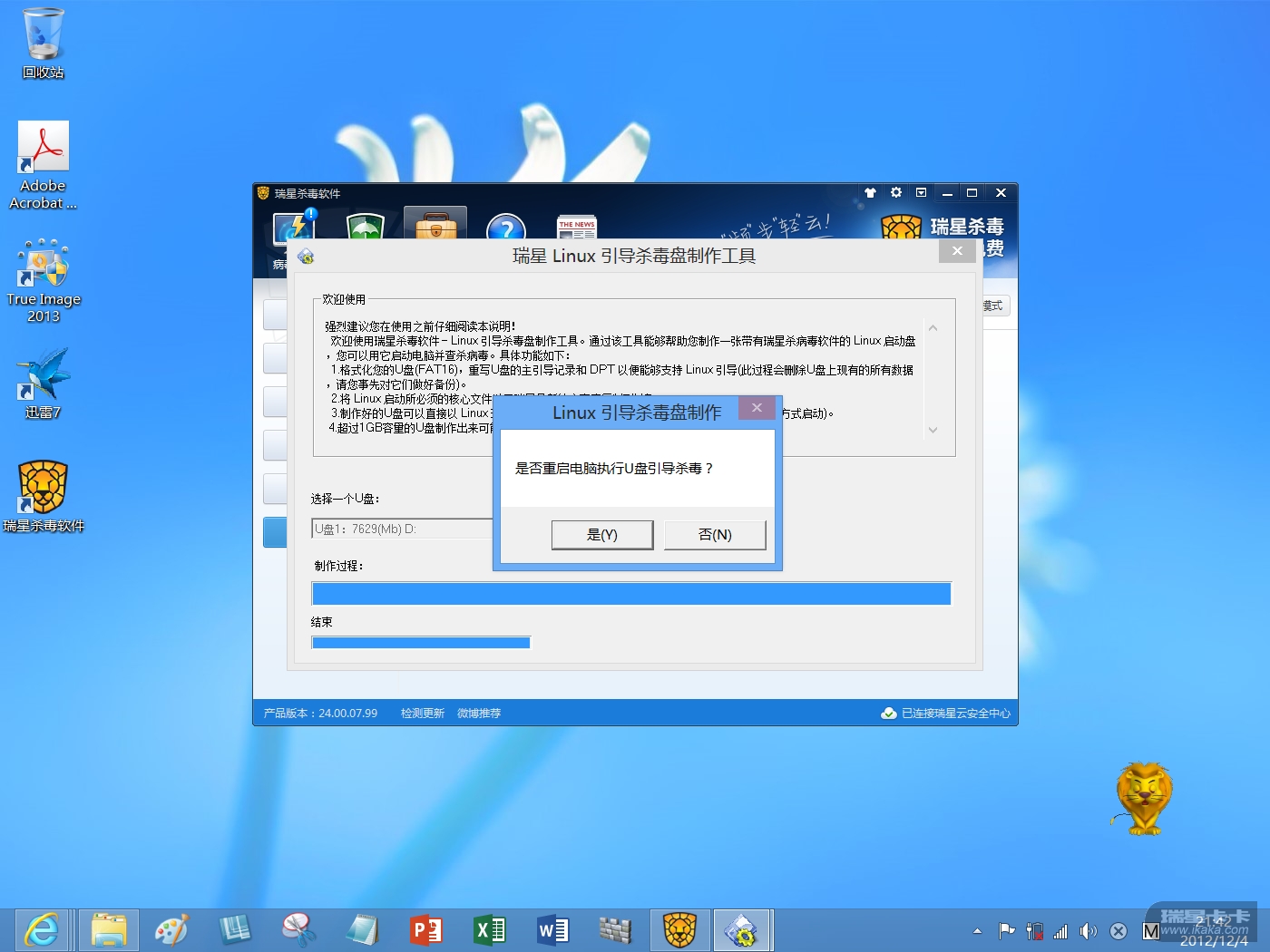
Task: Click the 产品版本: 24.00.07.99 text
Action: tap(320, 714)
